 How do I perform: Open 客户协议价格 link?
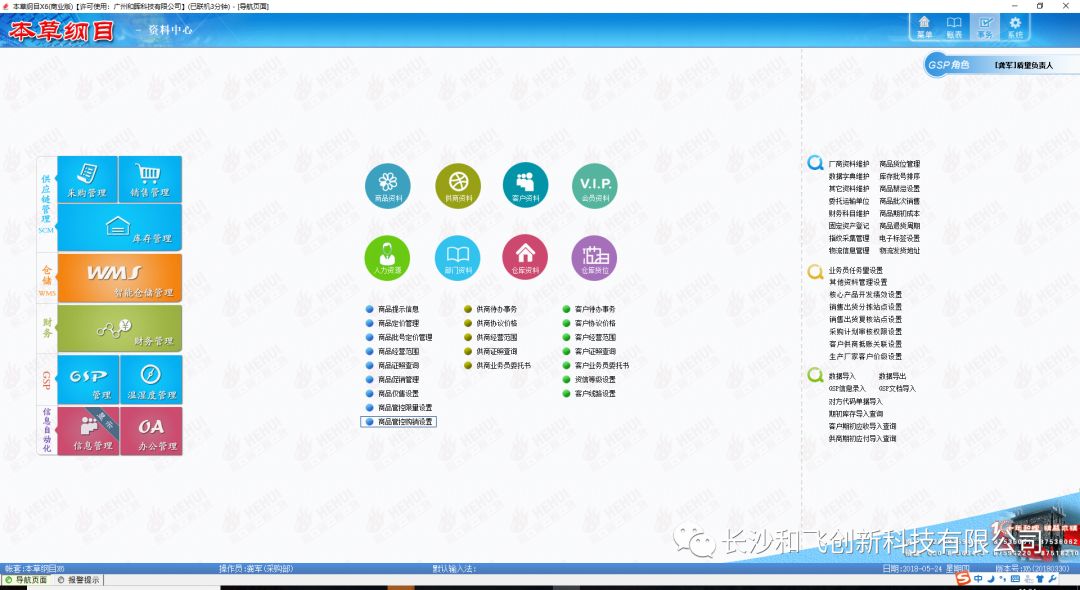coord(595,323)
